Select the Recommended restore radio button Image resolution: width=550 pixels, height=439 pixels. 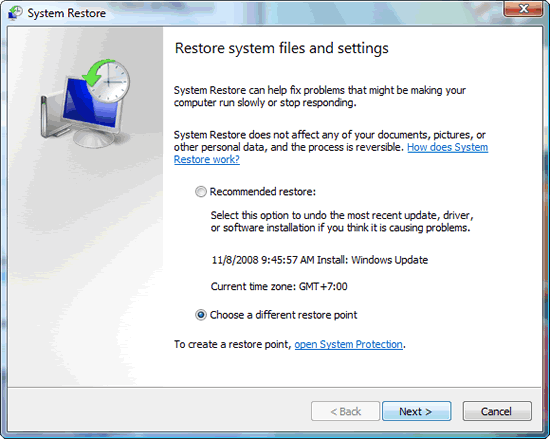coord(201,192)
